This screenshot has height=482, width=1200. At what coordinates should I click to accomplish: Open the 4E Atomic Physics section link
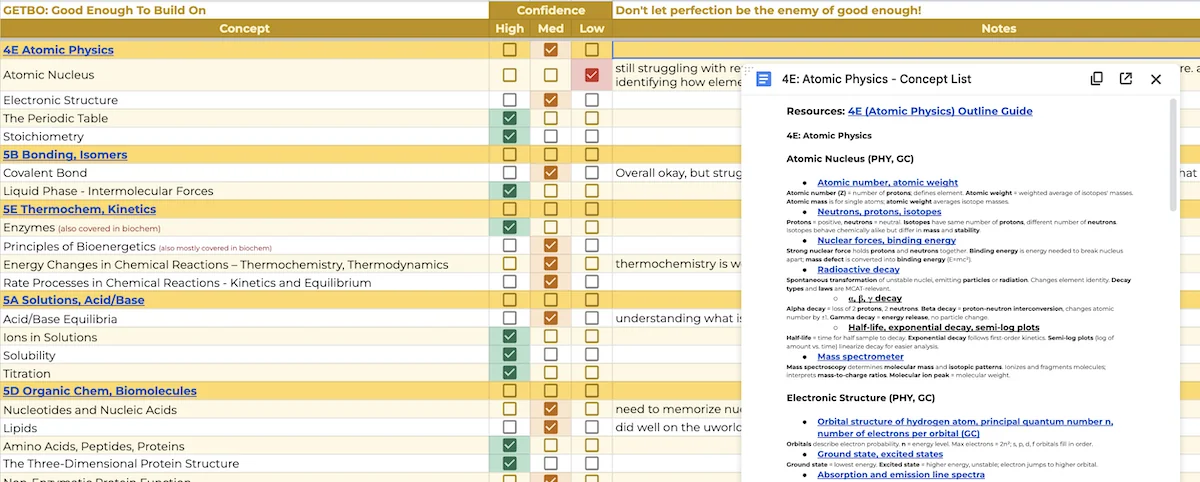[x=58, y=50]
